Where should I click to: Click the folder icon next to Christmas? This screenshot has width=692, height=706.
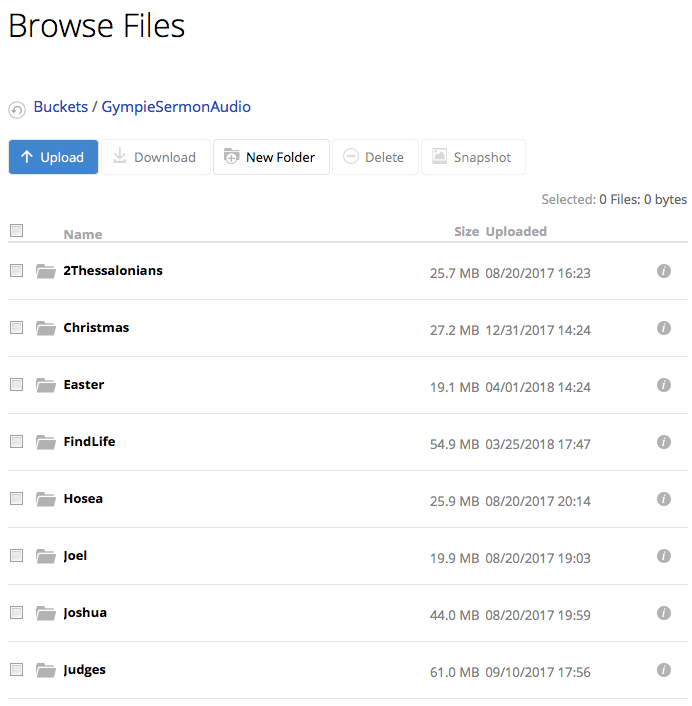coord(46,328)
